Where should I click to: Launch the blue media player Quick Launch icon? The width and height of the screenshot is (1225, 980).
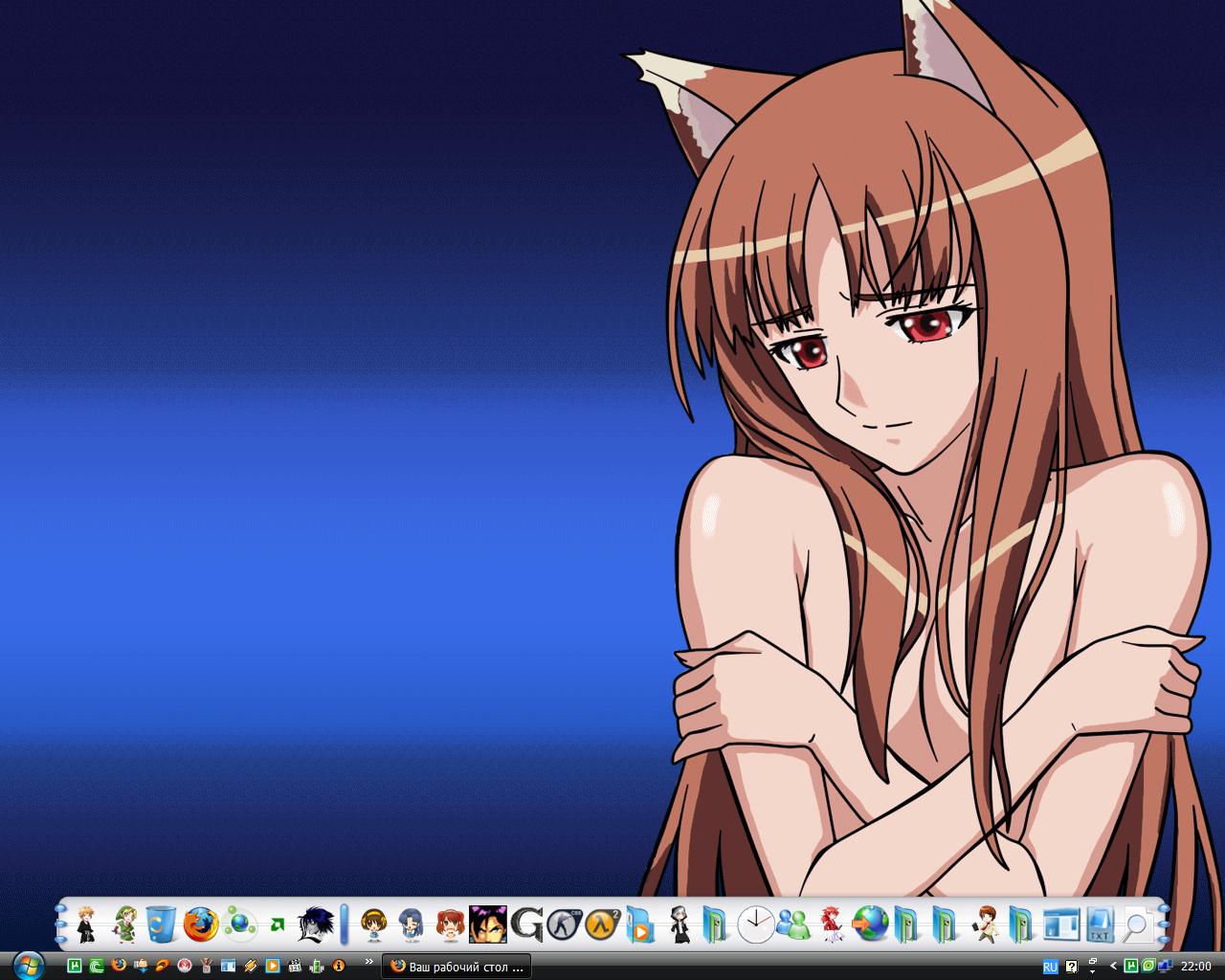tap(272, 966)
